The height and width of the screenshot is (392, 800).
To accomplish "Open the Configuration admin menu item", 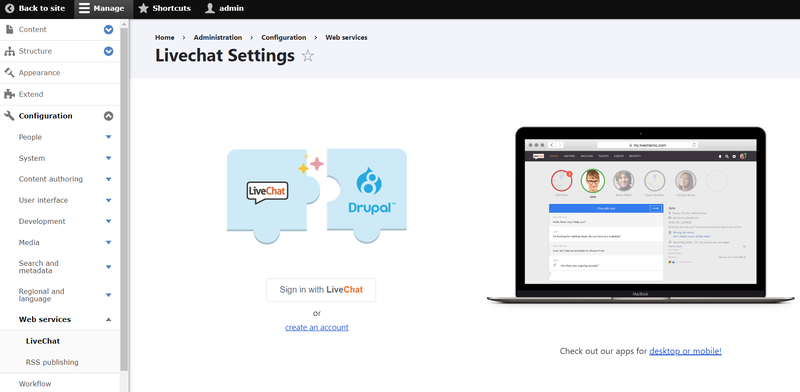I will [45, 116].
